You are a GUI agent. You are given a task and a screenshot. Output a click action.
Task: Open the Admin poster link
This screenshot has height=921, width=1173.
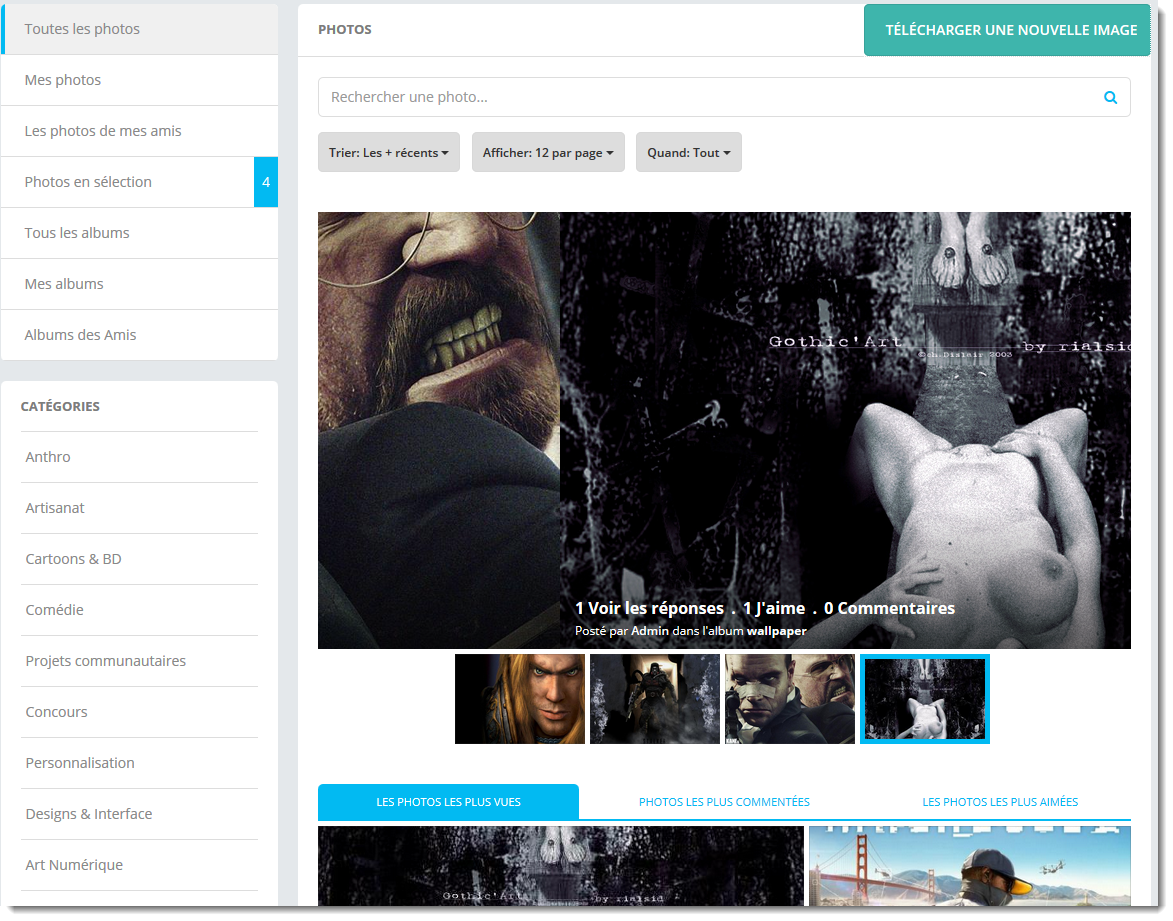click(x=649, y=631)
